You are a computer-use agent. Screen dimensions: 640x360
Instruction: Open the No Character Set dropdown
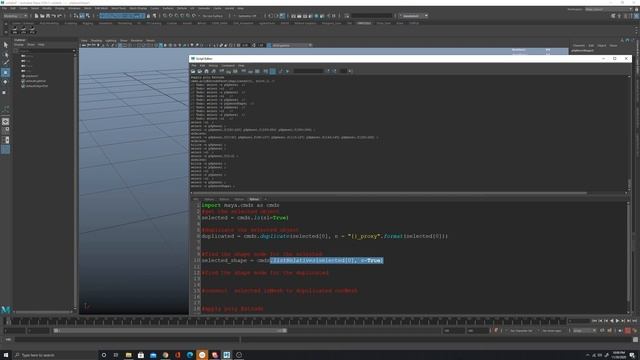[522, 331]
